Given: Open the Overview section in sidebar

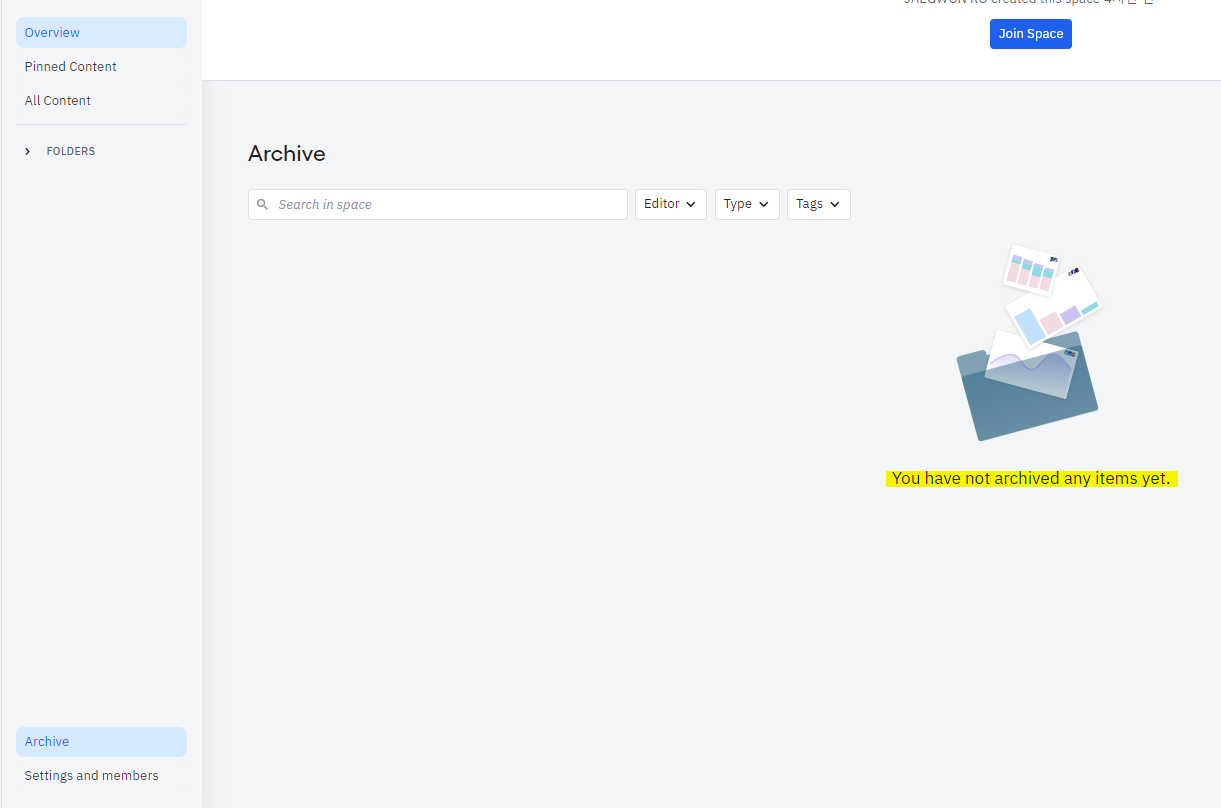Looking at the screenshot, I should point(101,33).
